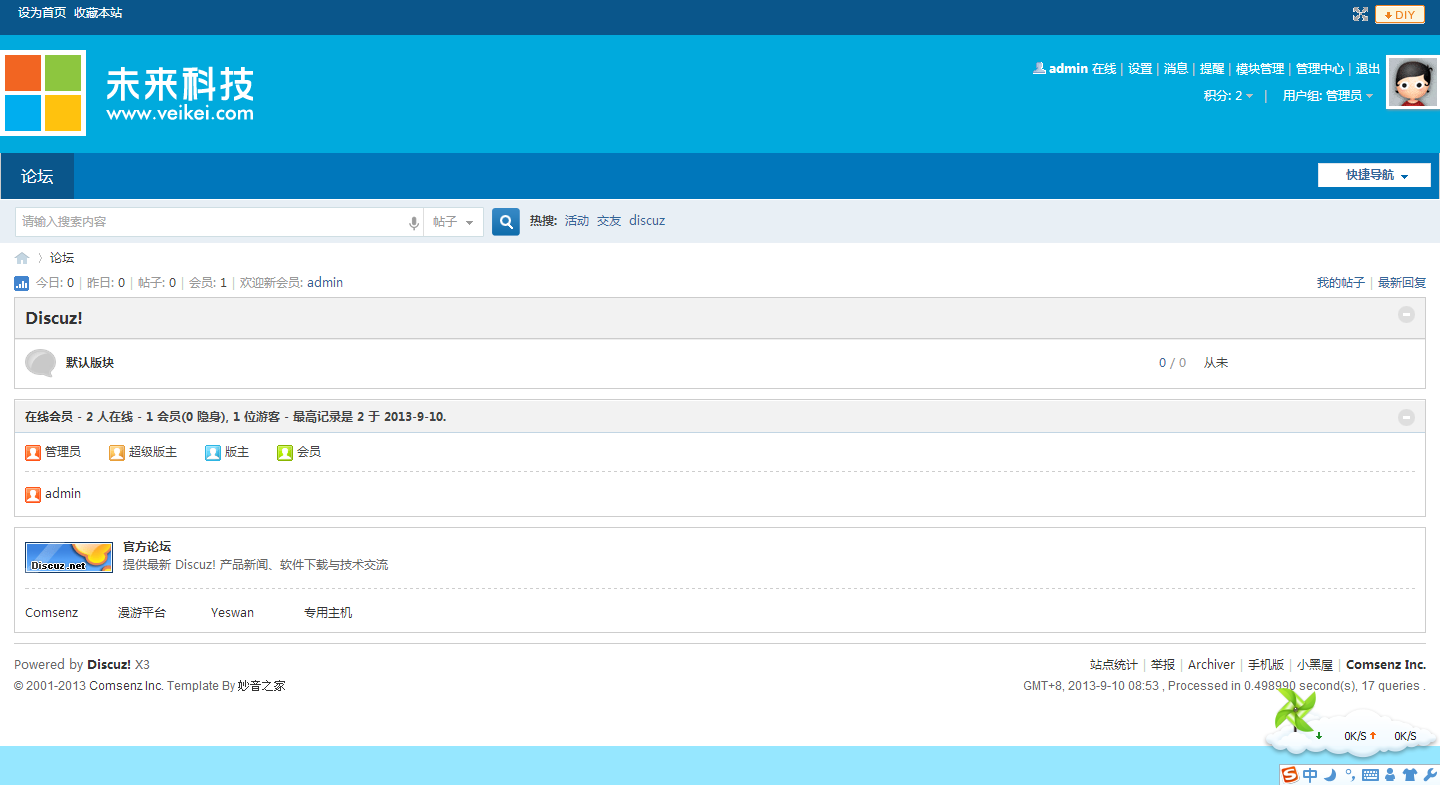Click Discuz! in the Powered by footer
The width and height of the screenshot is (1440, 785).
[109, 665]
